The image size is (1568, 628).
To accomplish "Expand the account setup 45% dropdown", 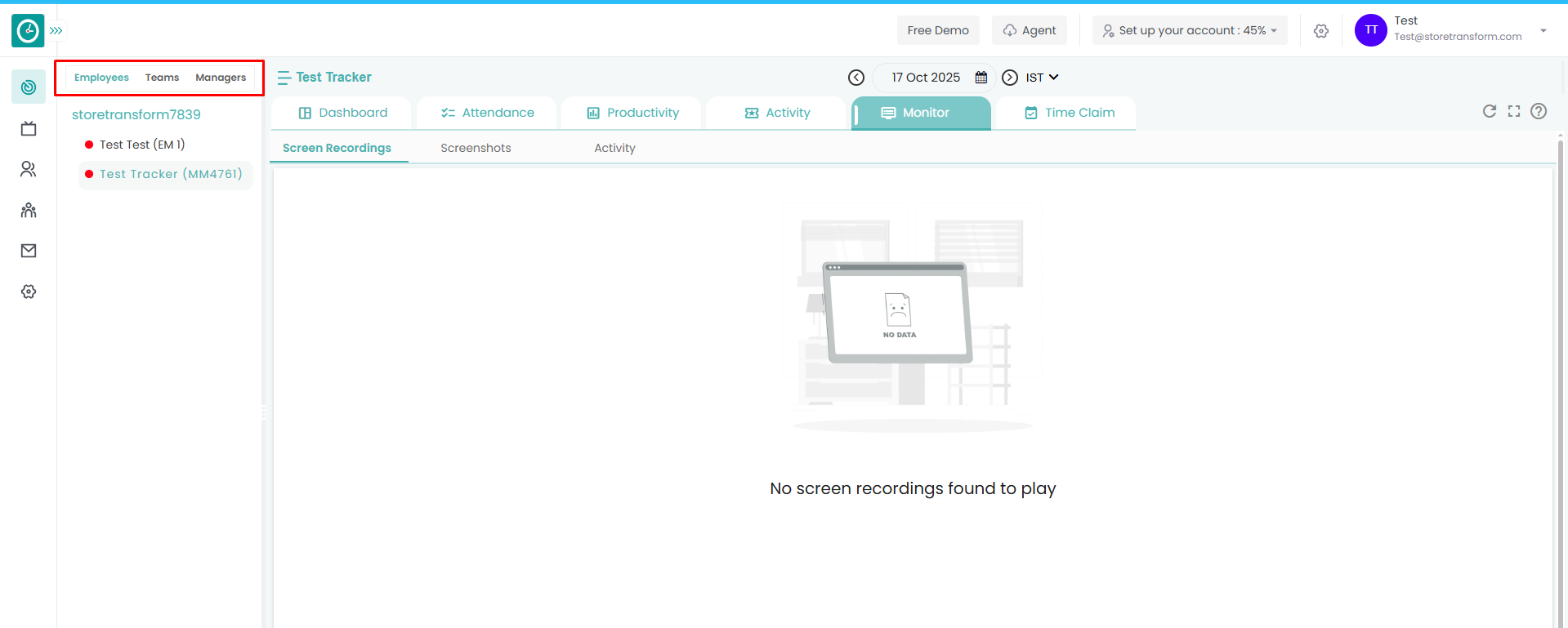I will [x=1190, y=30].
